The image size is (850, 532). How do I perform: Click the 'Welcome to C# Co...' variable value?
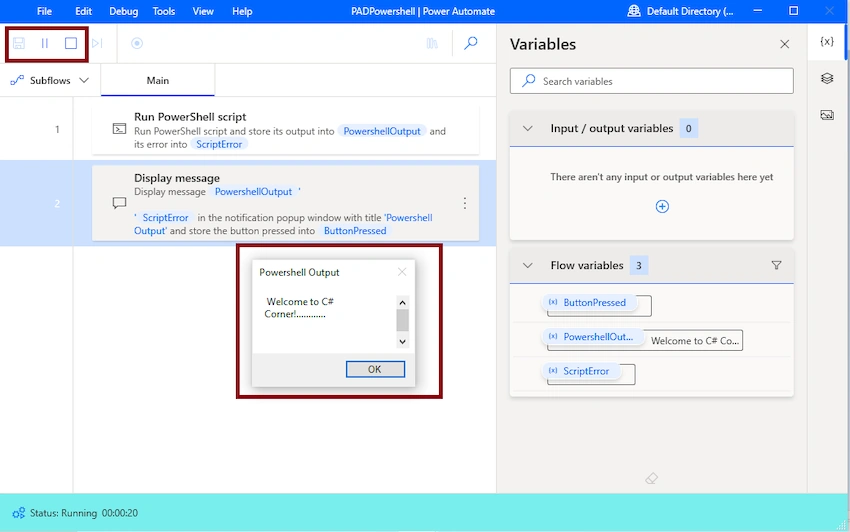(x=694, y=341)
